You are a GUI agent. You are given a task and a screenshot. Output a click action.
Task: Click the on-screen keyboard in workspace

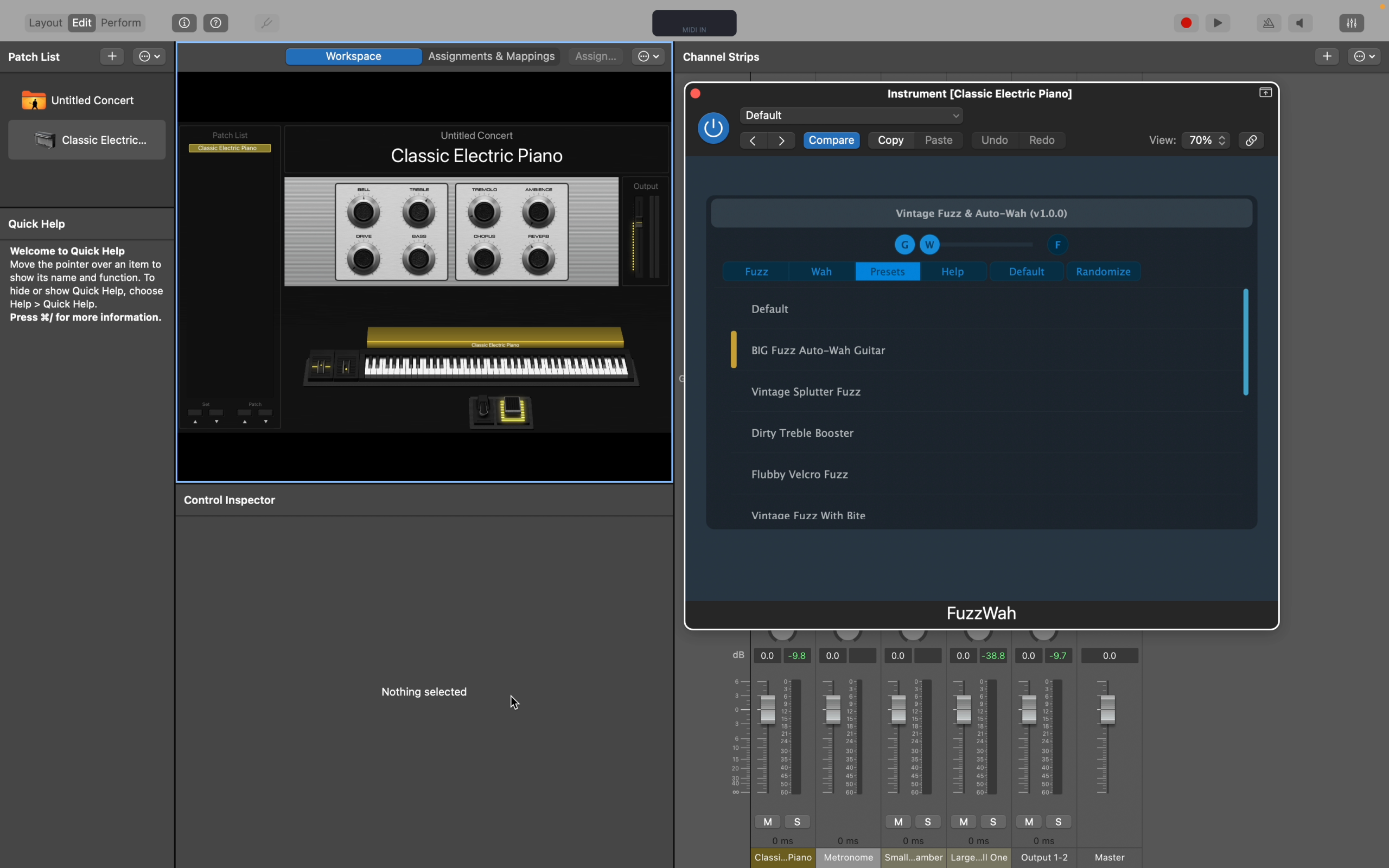496,367
